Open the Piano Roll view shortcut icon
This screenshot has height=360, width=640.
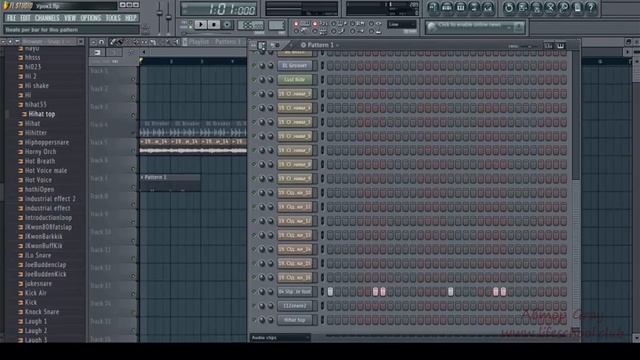[x=461, y=7]
